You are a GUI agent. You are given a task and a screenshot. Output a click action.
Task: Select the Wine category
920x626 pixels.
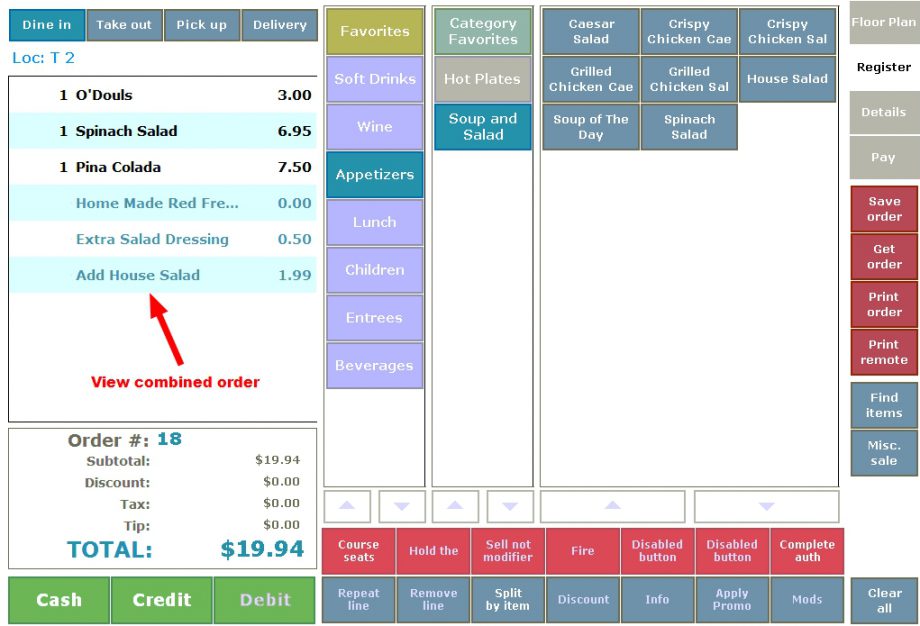tap(374, 126)
